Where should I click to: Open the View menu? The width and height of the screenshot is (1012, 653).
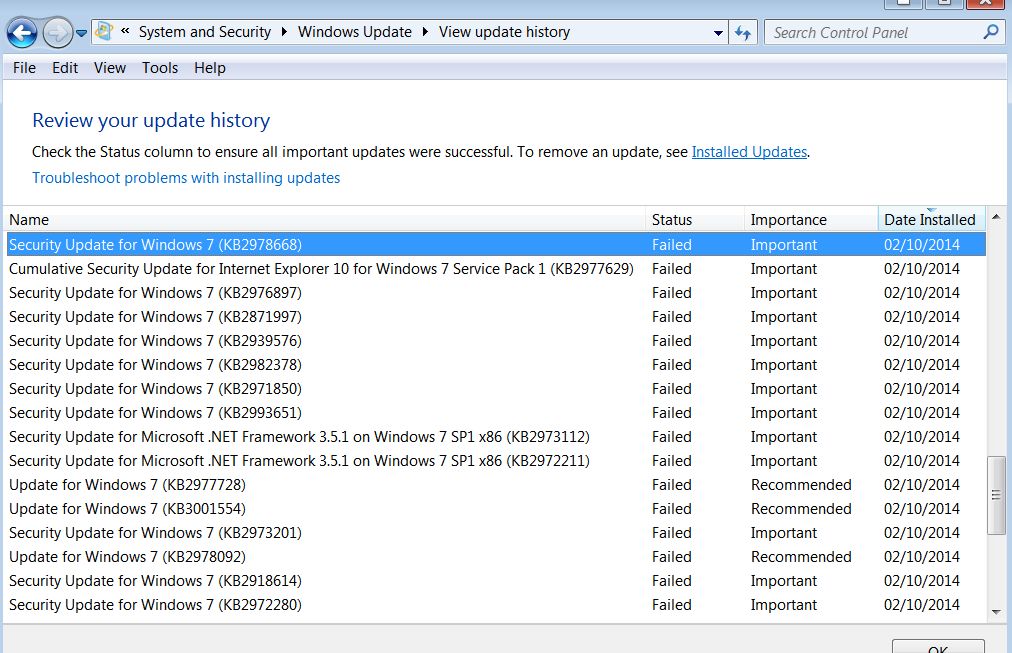(x=110, y=68)
